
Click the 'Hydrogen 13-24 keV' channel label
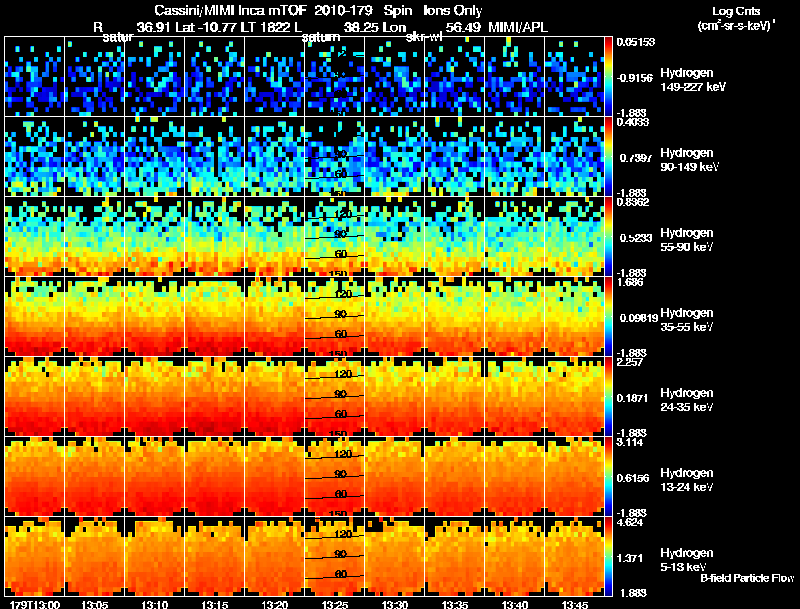[687, 480]
